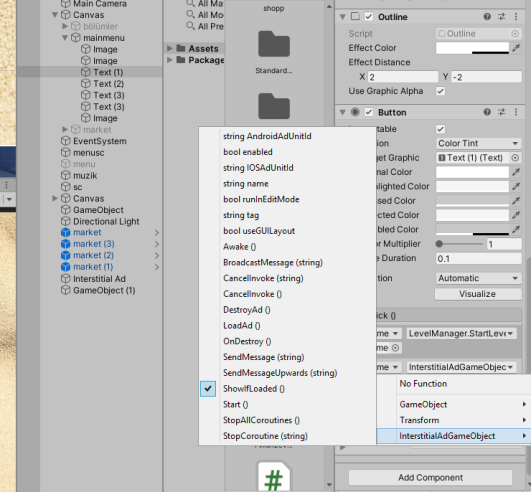Open object picker for Target Graphic field
The image size is (531, 492).
(x=515, y=158)
